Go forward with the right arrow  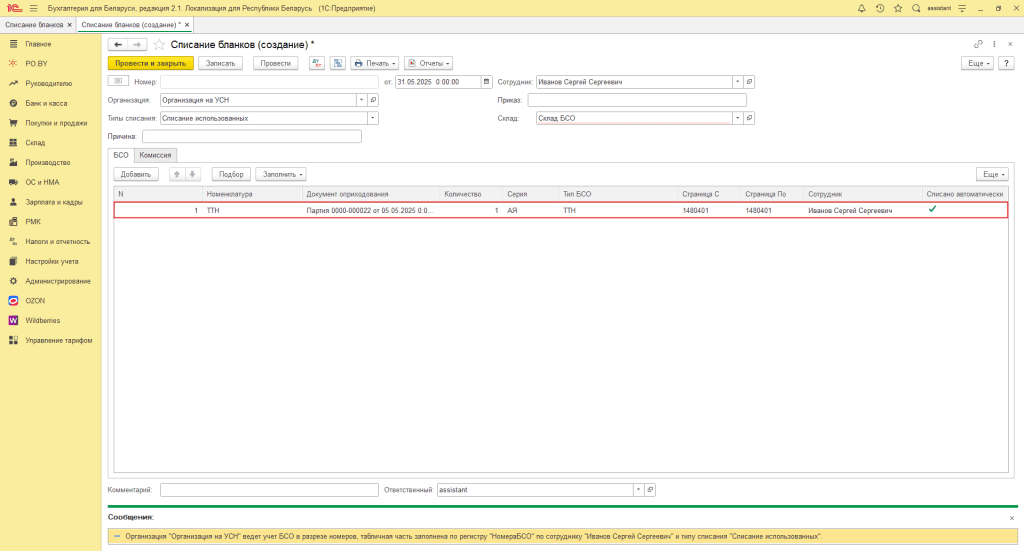pyautogui.click(x=136, y=44)
